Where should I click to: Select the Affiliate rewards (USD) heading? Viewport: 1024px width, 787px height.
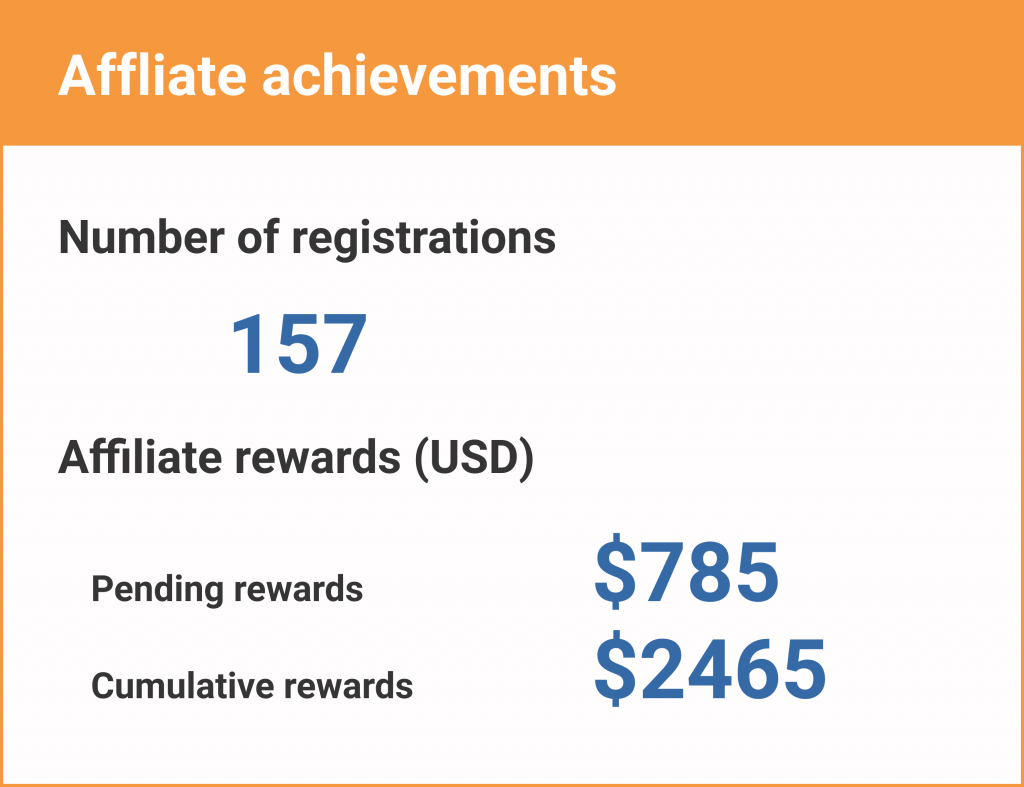coord(296,458)
